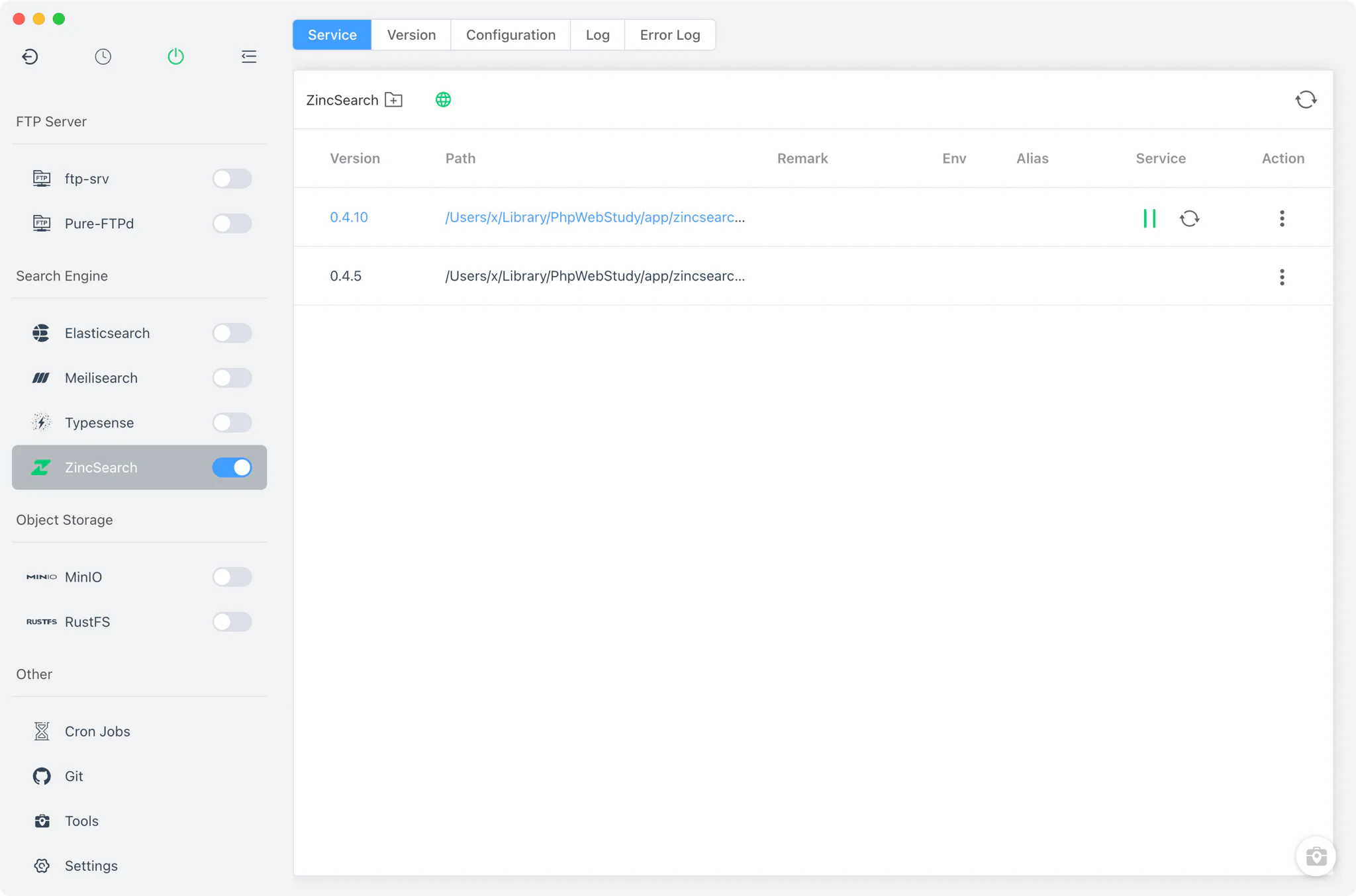Open Settings in sidebar
Screen dimensions: 1356x896
(139, 866)
